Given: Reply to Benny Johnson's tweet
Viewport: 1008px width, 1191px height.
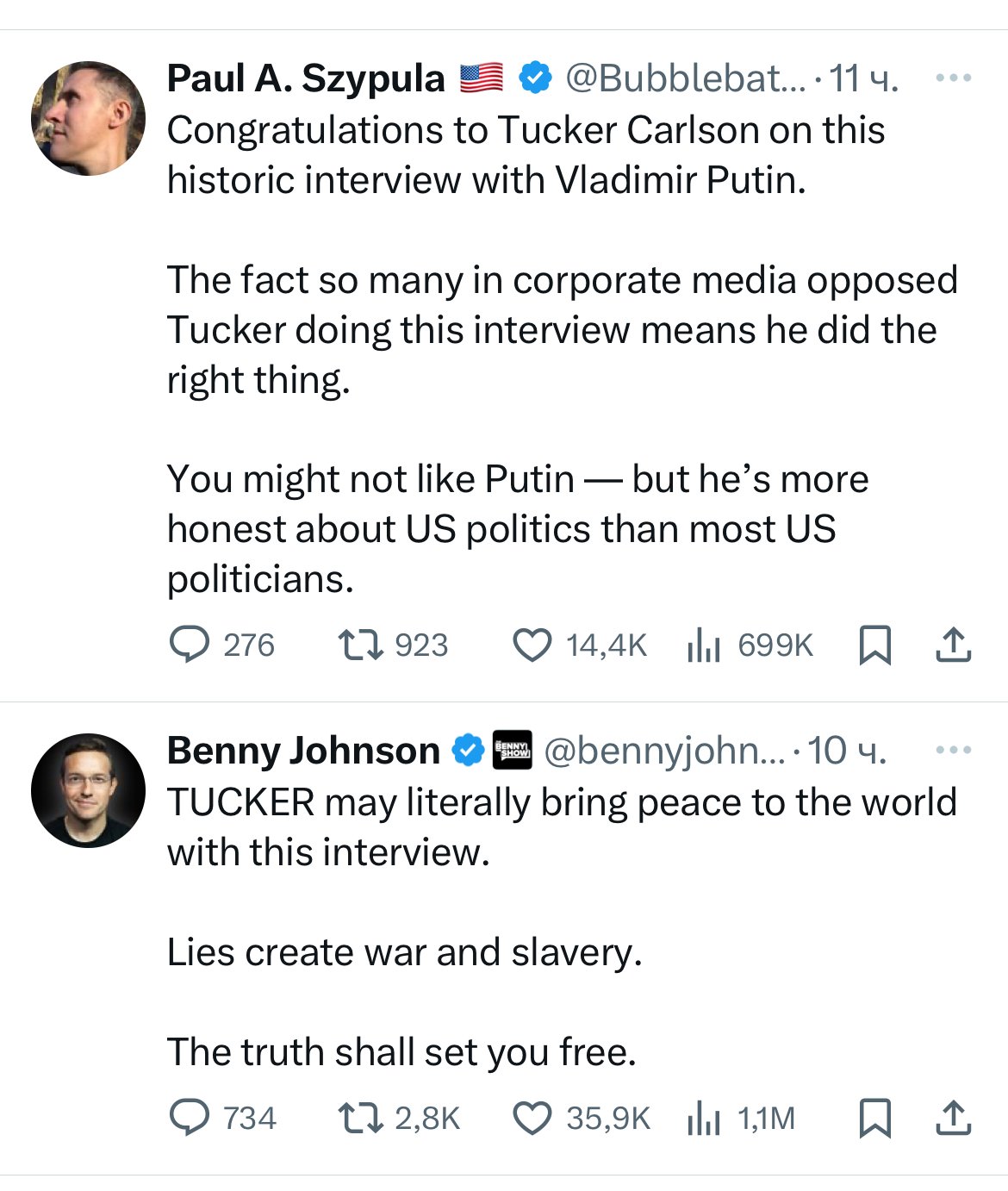Looking at the screenshot, I should (x=189, y=1118).
